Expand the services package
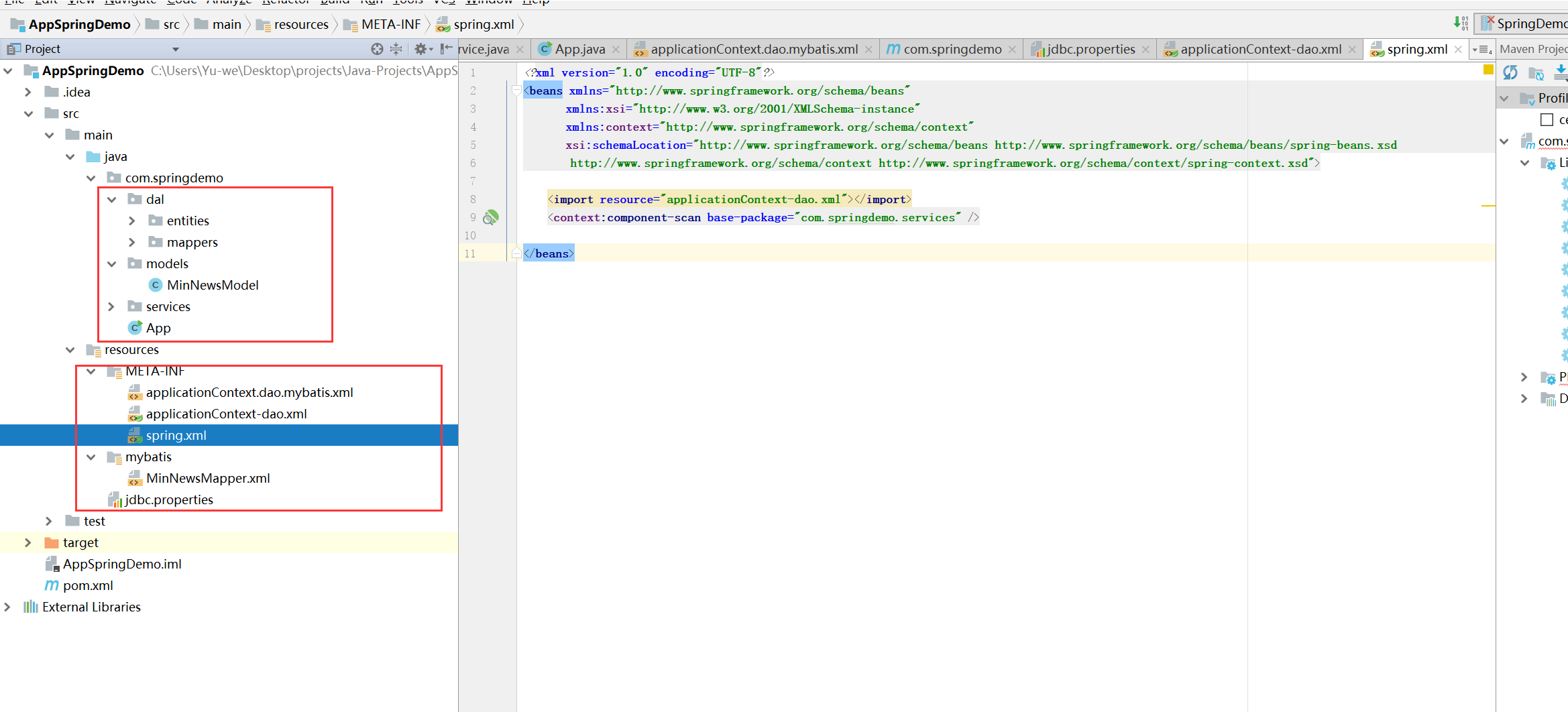The height and width of the screenshot is (712, 1568). click(x=112, y=306)
